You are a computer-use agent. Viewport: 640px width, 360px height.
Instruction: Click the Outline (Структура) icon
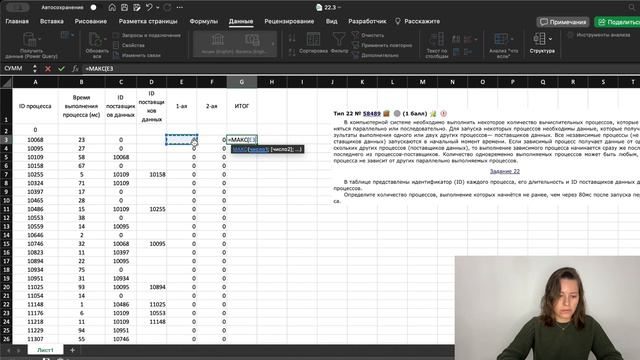pos(539,39)
